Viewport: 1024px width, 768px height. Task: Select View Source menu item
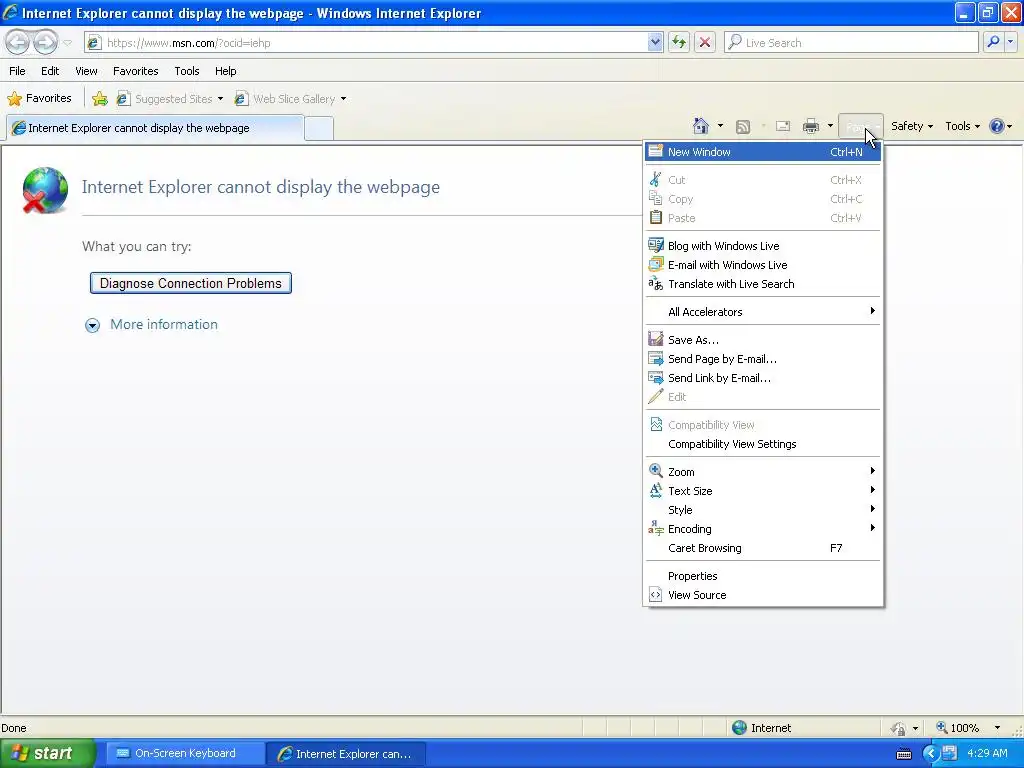[763, 594]
